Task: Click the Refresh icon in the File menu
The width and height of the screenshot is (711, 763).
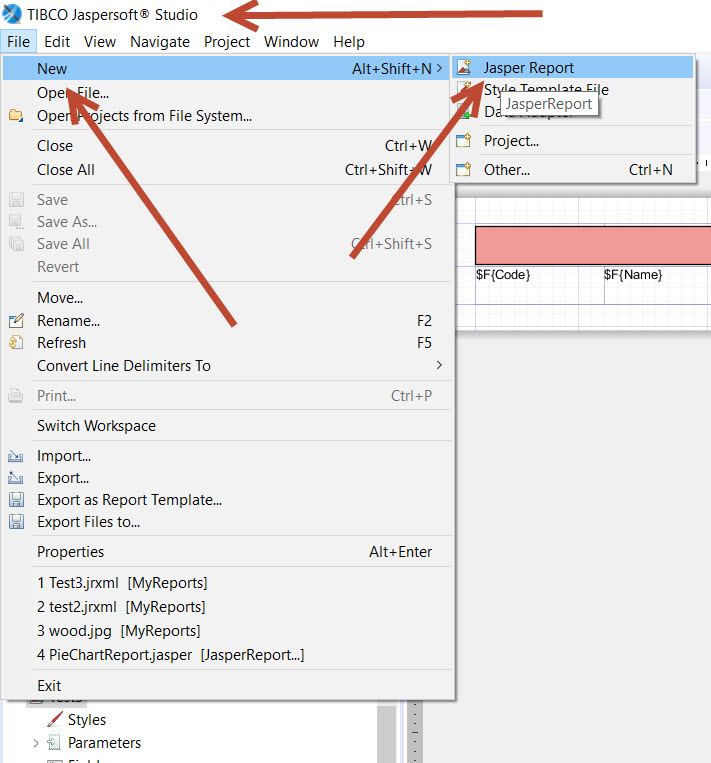Action: pos(16,343)
